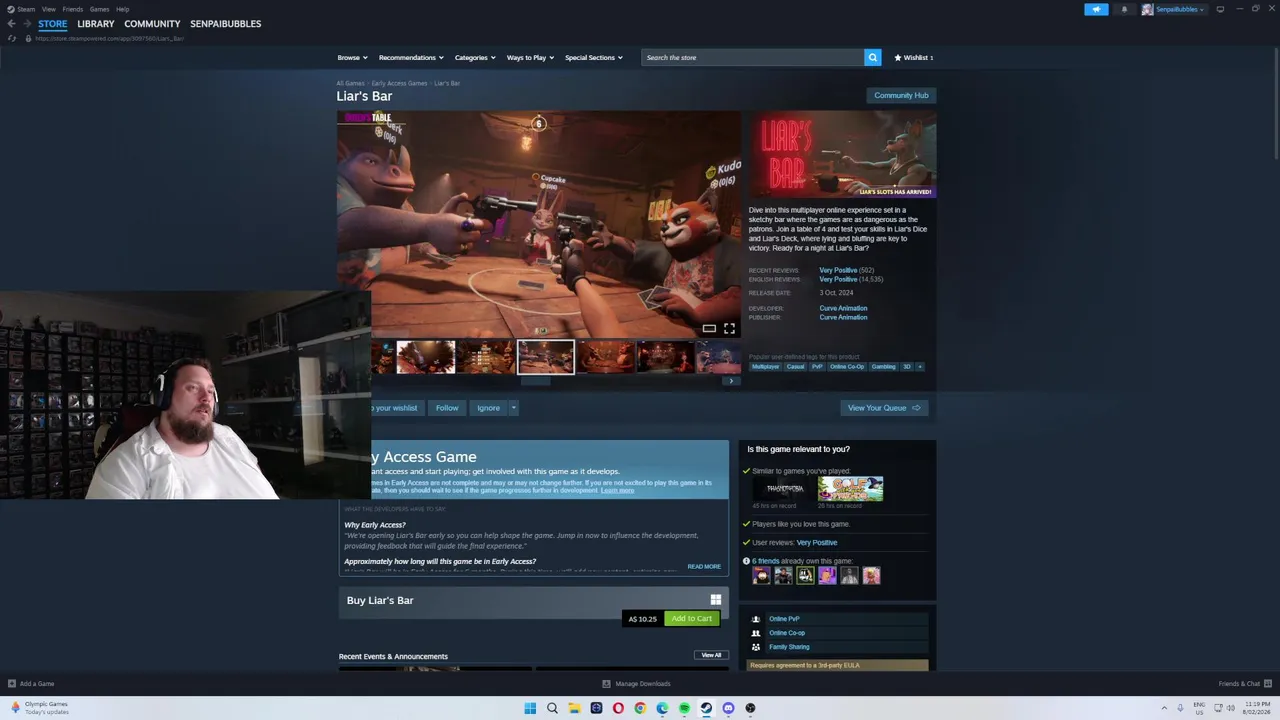
Task: Click View All for recent events
Action: click(711, 655)
